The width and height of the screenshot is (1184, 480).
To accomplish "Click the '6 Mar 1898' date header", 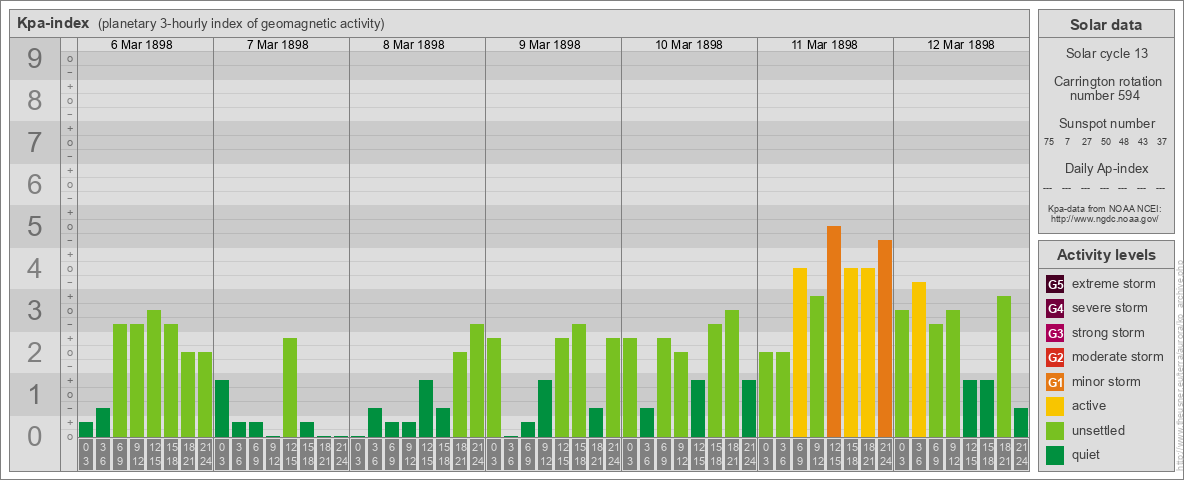I will point(142,45).
